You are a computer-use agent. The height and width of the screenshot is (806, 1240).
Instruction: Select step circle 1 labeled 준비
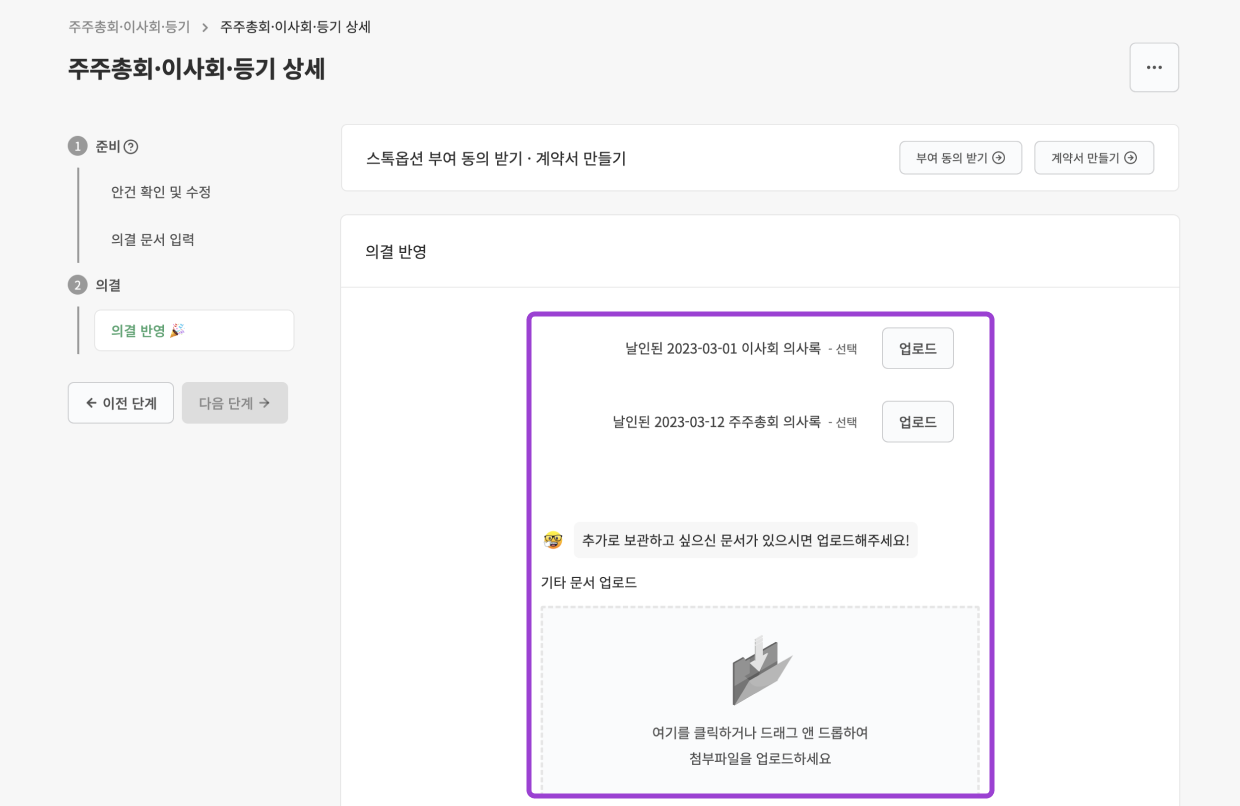pos(78,146)
